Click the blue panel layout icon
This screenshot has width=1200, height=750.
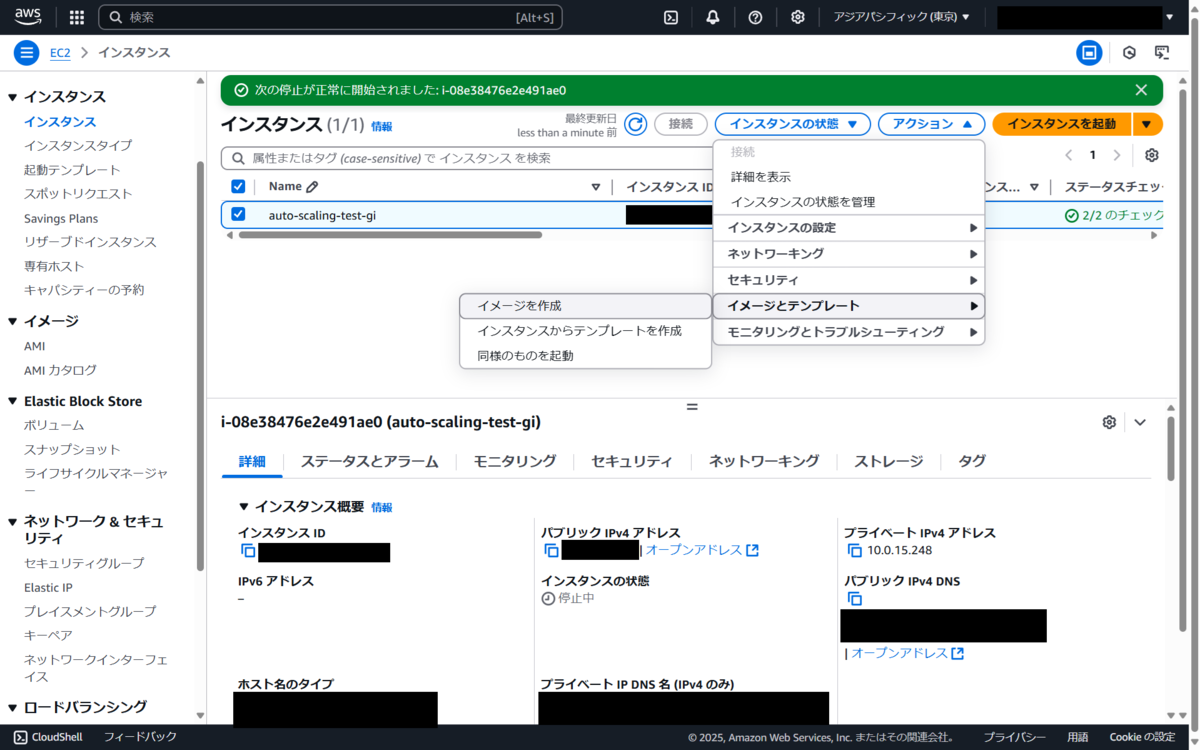coord(1089,53)
